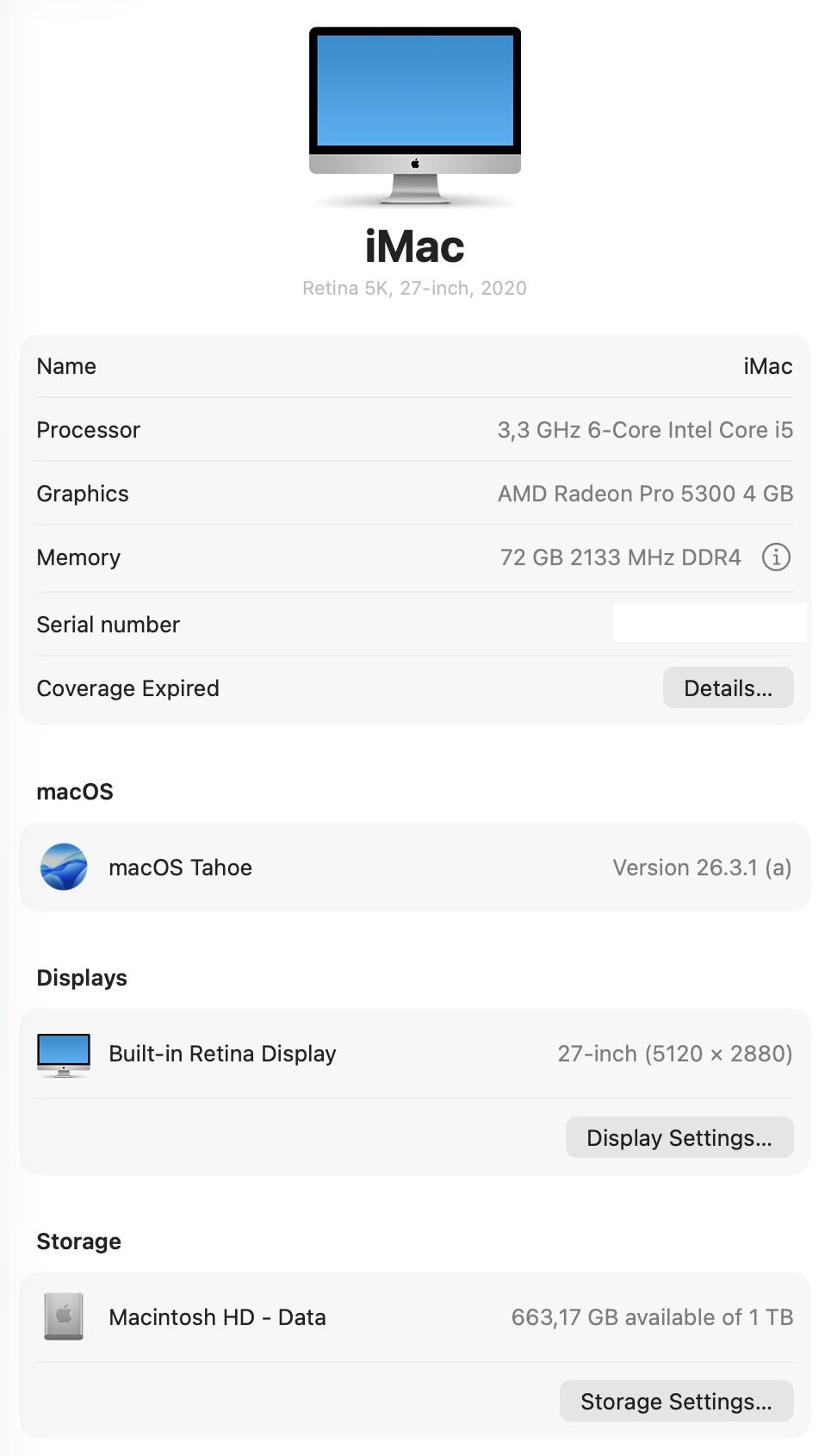Click the 72 GB memory value
The width and height of the screenshot is (825, 1456).
pyautogui.click(x=620, y=557)
